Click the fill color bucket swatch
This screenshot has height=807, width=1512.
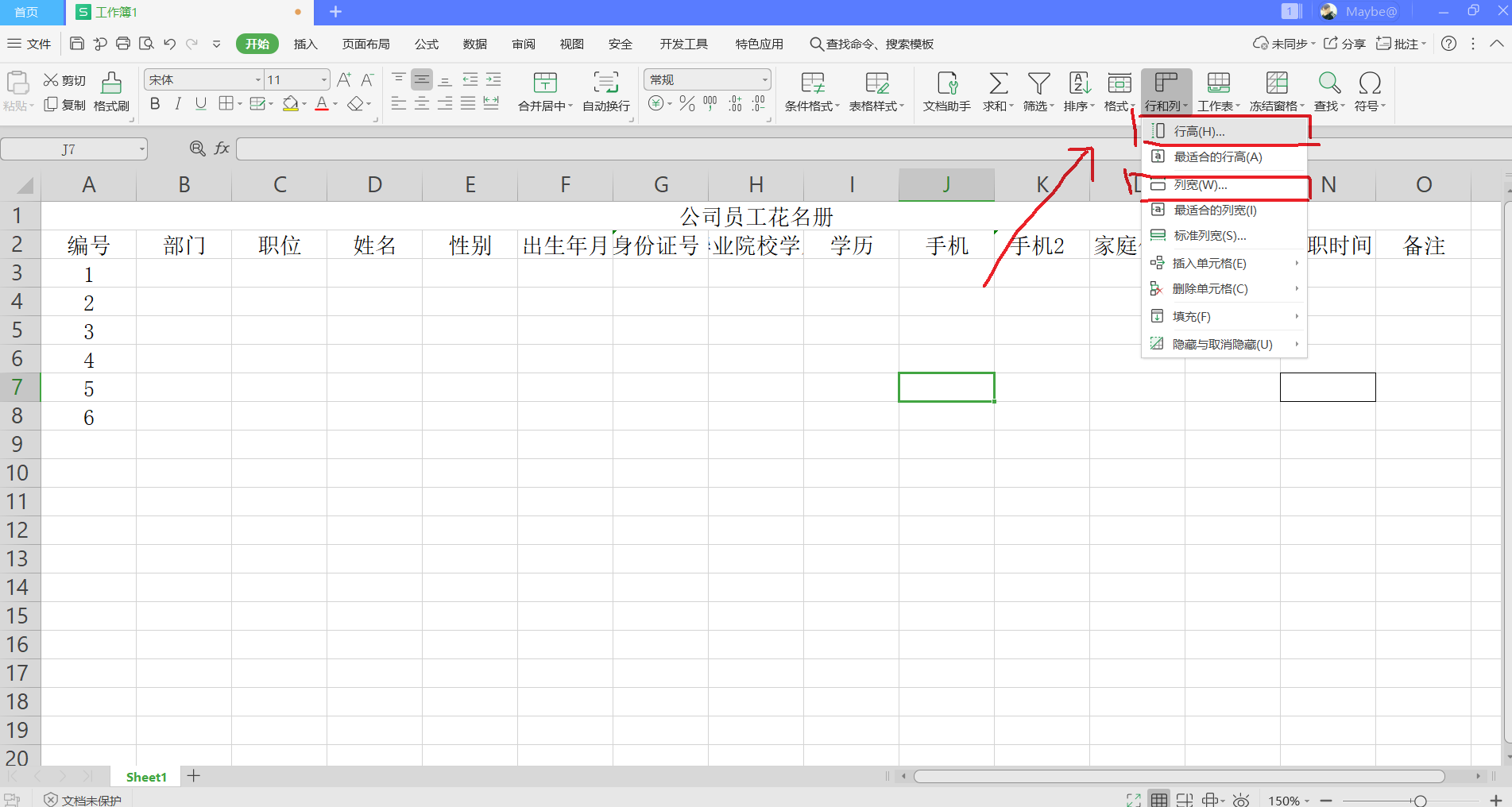tap(291, 103)
